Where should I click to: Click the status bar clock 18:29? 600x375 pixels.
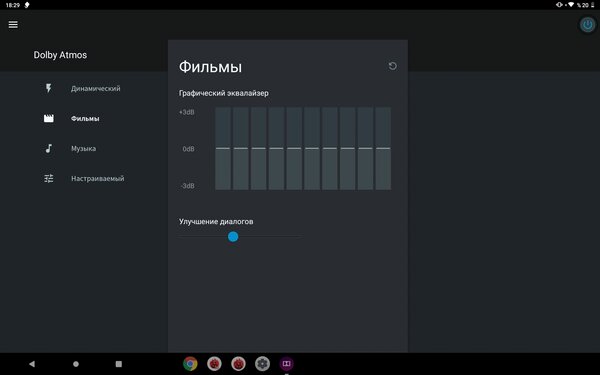coord(13,5)
